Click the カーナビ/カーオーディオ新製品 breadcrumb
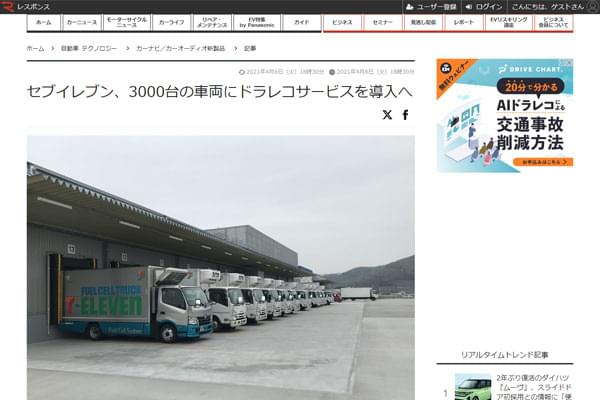The height and width of the screenshot is (400, 600). click(x=181, y=49)
